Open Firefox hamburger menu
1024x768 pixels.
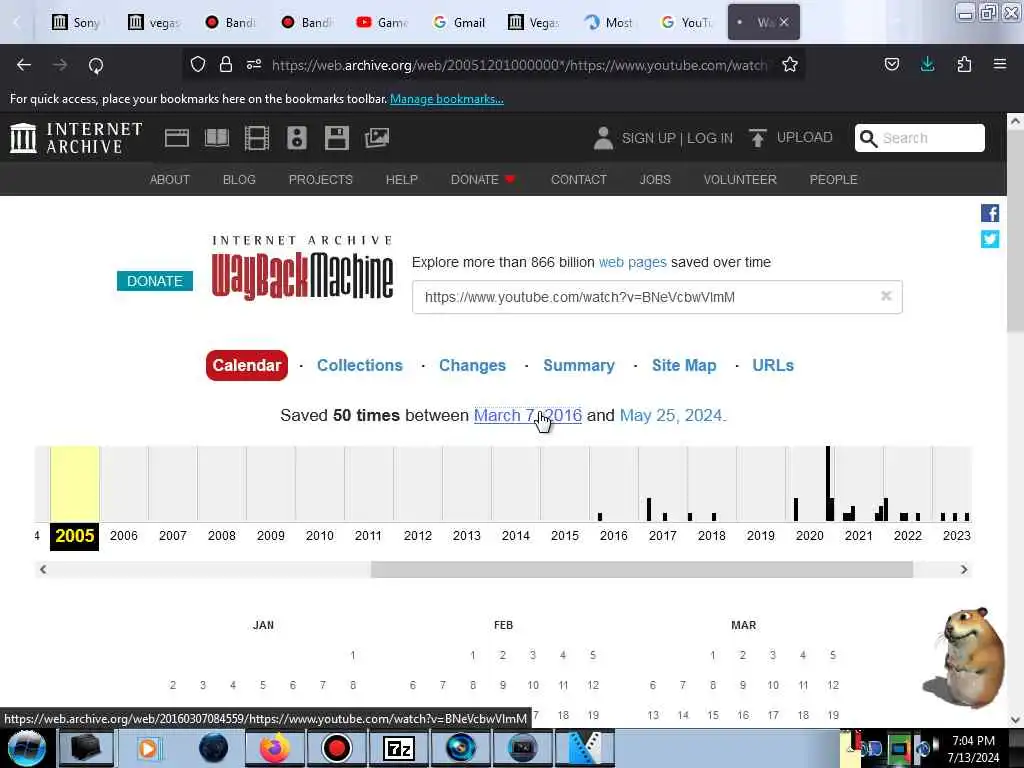pyautogui.click(x=1000, y=64)
